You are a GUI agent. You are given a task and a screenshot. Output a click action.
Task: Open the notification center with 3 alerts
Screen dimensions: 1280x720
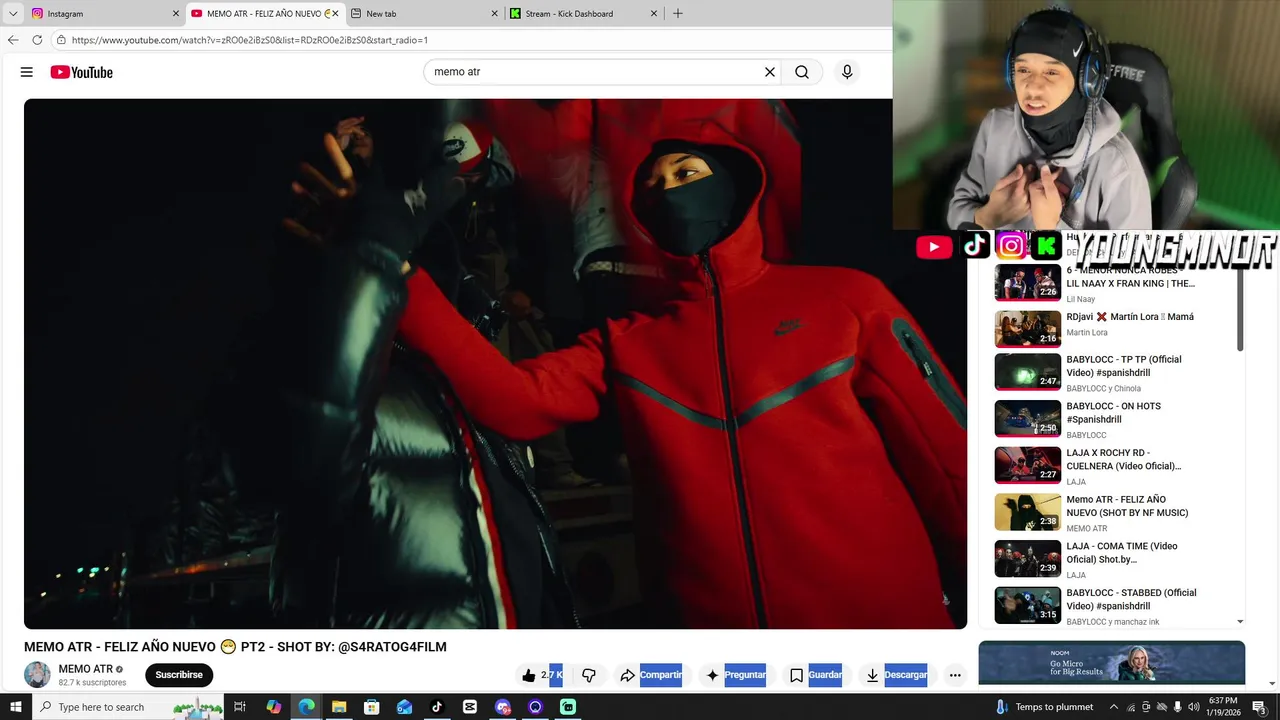point(1260,707)
